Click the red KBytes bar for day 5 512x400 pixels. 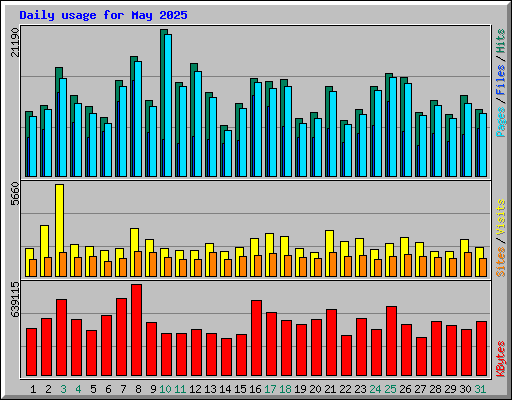(91, 353)
